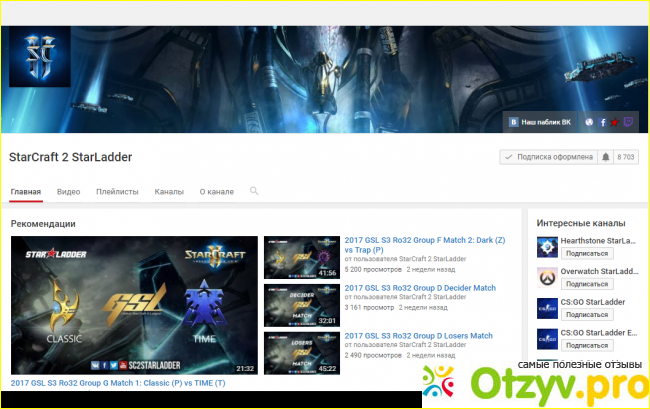
Task: Open the Hearthstone StarLadder channel icon
Action: pos(547,247)
